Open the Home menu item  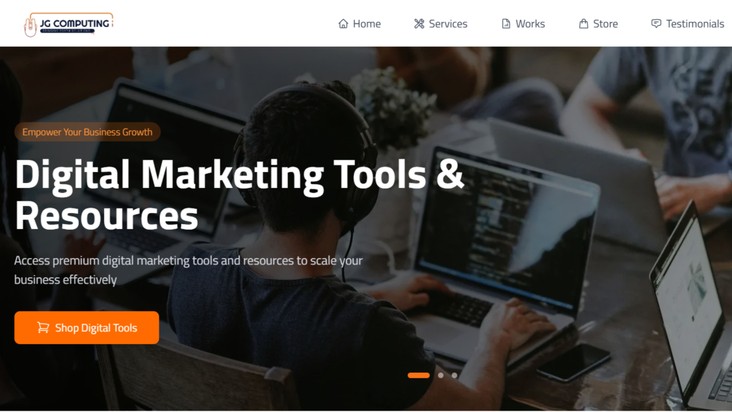[x=359, y=24]
